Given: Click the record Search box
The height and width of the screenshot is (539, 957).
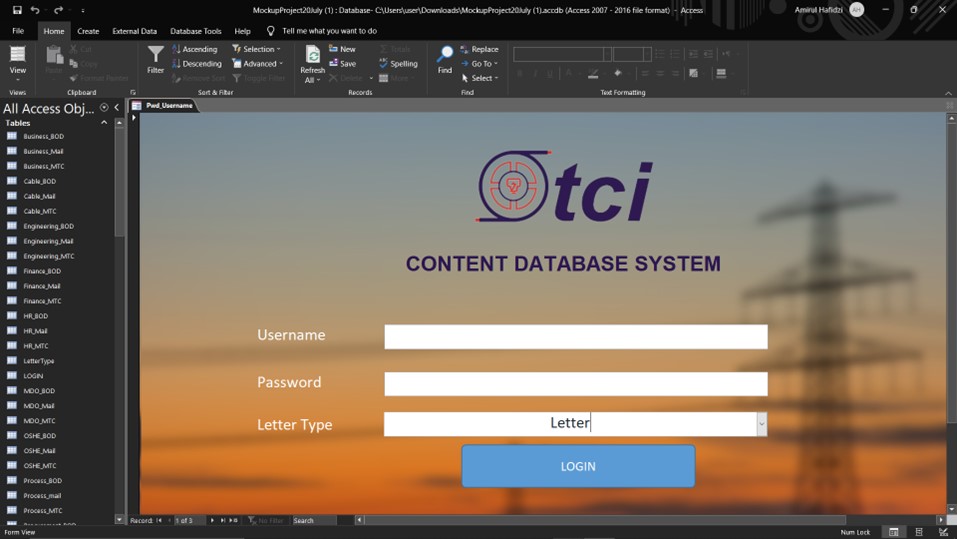Looking at the screenshot, I should [314, 520].
